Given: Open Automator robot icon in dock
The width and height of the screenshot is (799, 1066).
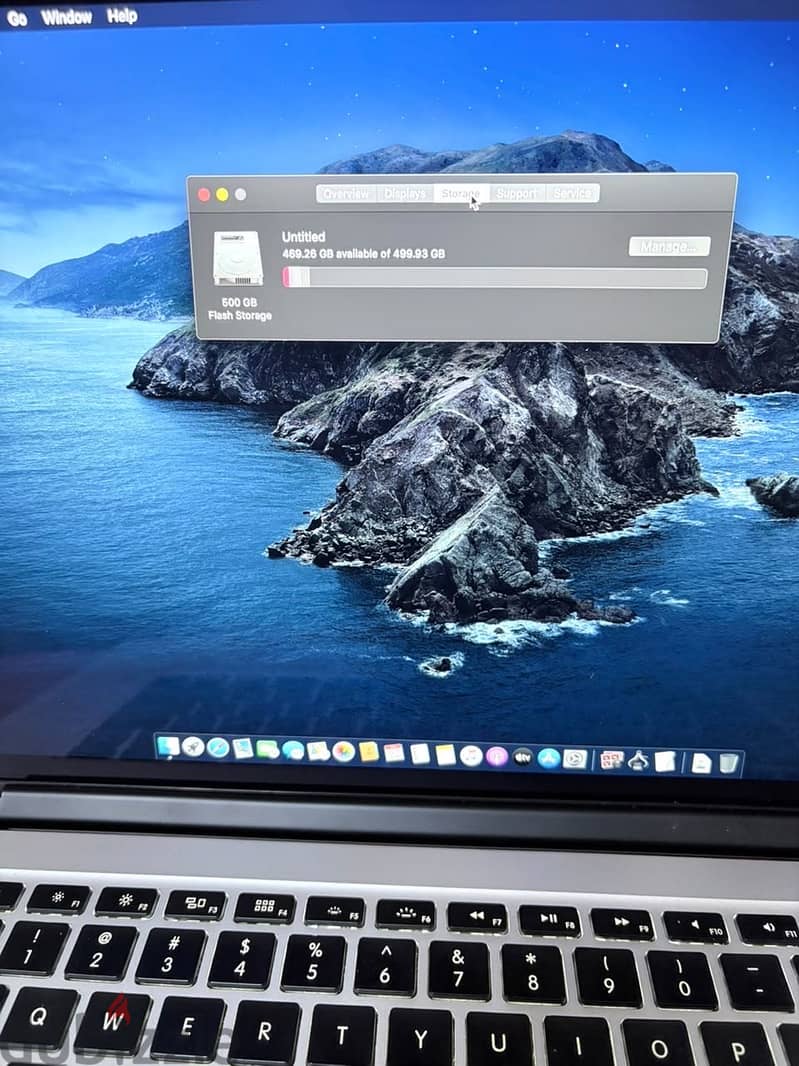Looking at the screenshot, I should click(x=638, y=760).
